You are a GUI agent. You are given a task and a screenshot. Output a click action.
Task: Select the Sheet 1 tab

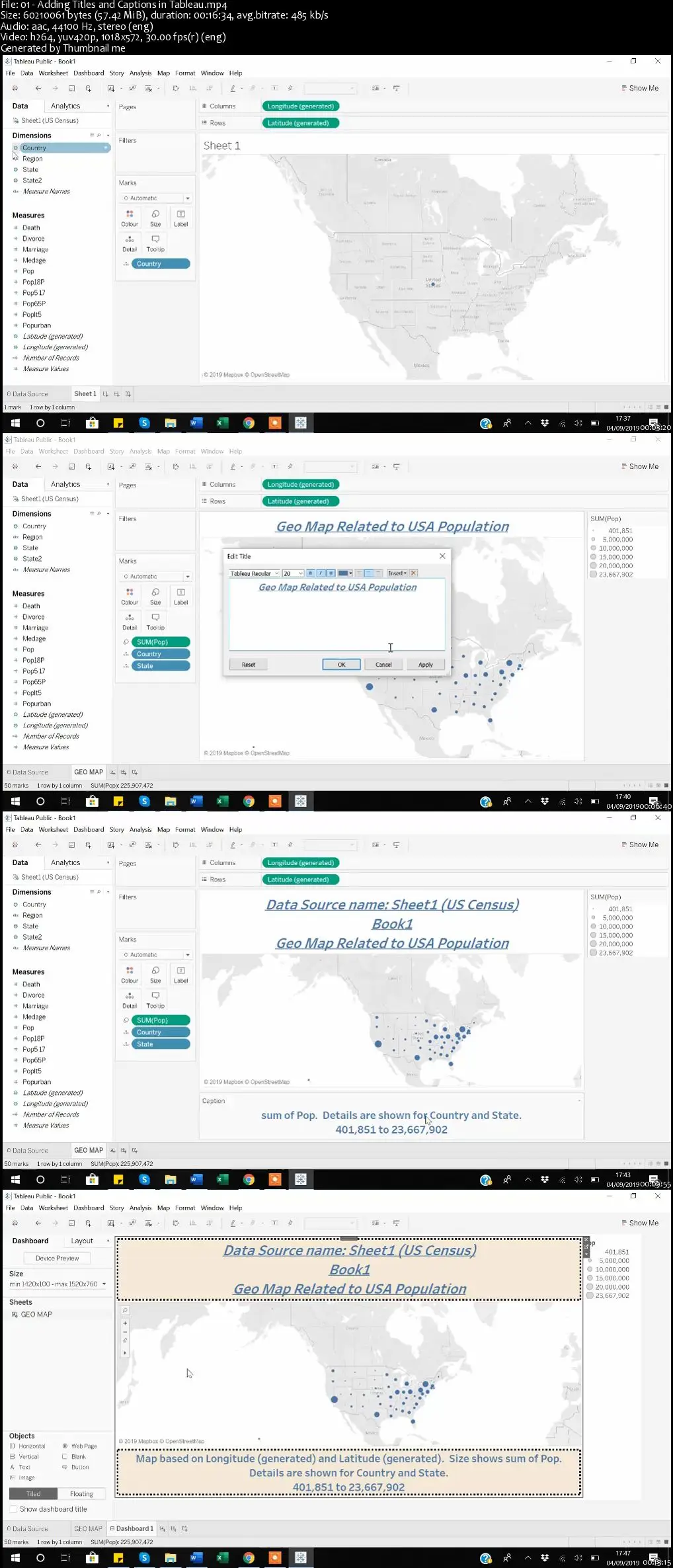(85, 394)
